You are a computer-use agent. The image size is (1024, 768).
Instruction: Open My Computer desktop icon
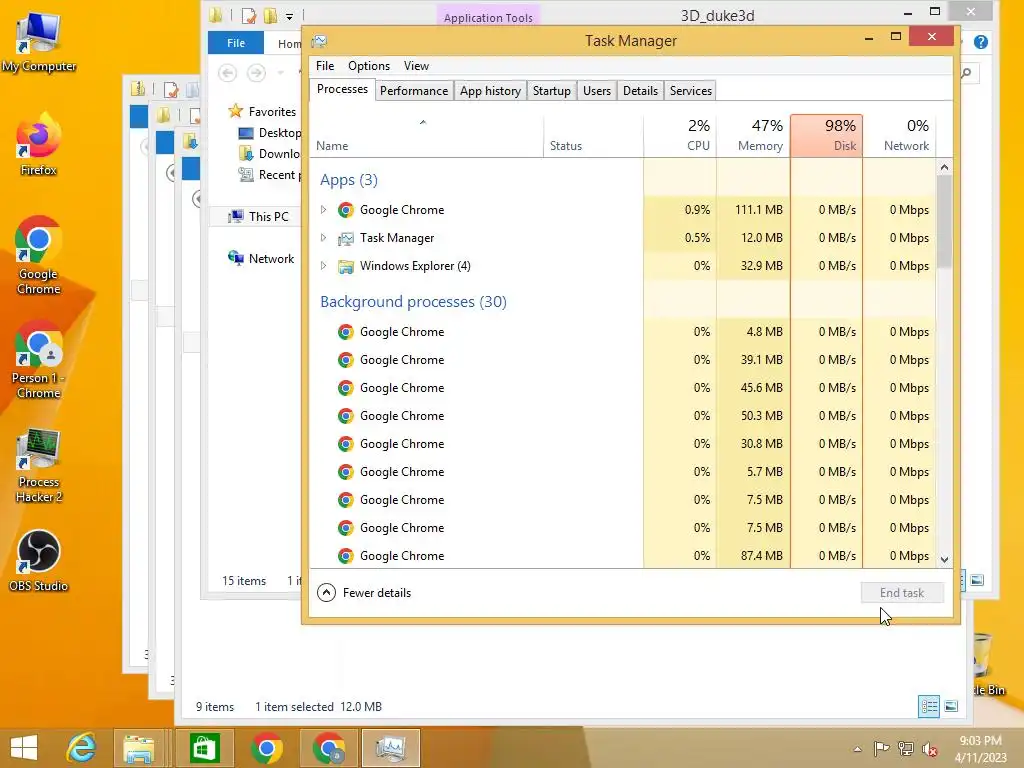pyautogui.click(x=39, y=40)
